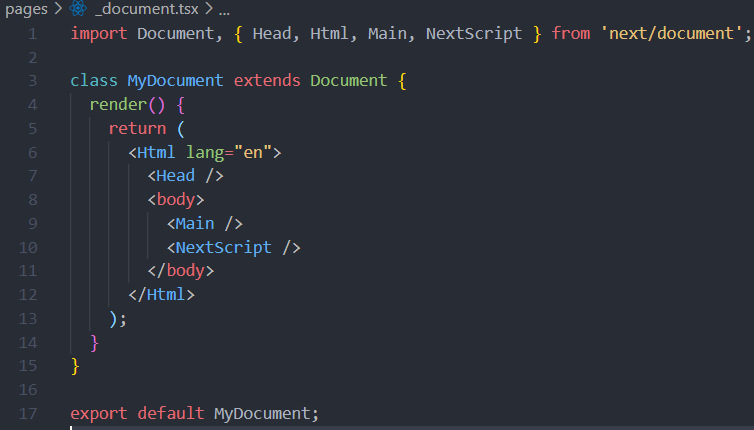This screenshot has width=754, height=430.
Task: Click 'Main' in the import statement
Action: [x=387, y=34]
